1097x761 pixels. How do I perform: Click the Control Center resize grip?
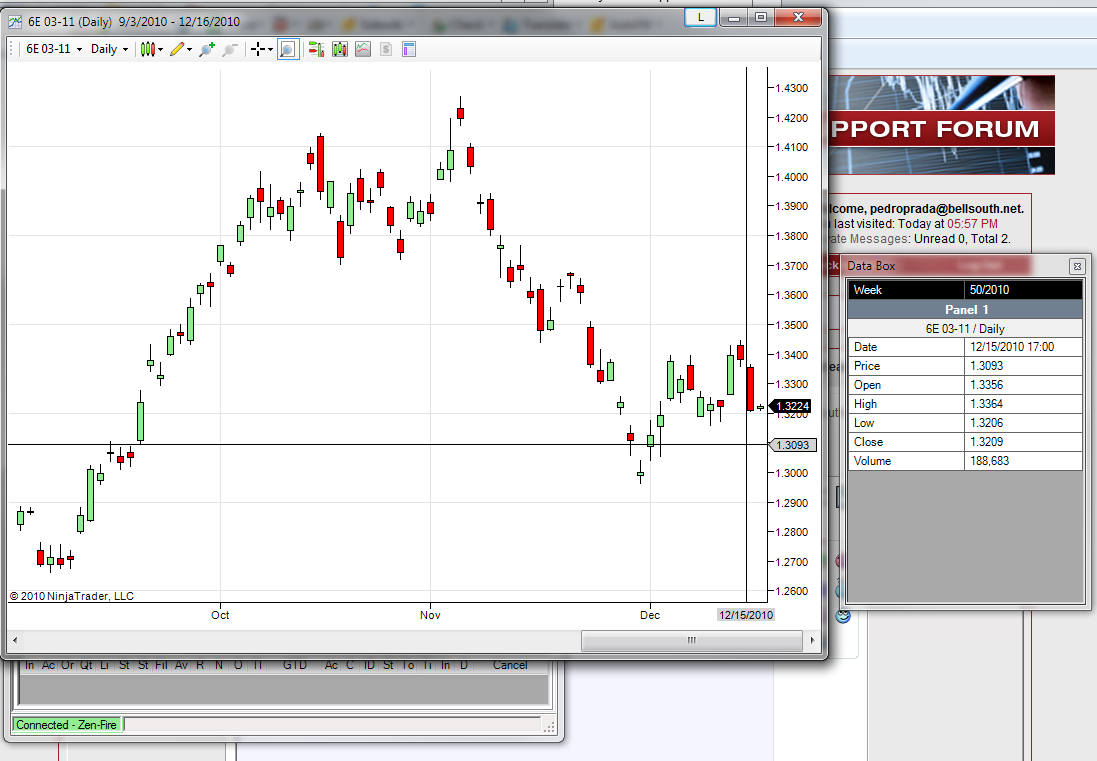click(x=549, y=727)
